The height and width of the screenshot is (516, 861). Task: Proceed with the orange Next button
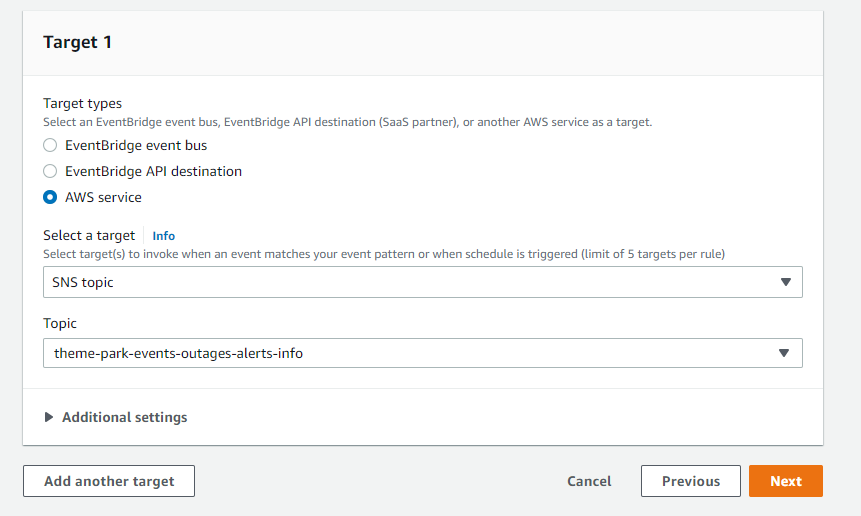click(x=786, y=481)
